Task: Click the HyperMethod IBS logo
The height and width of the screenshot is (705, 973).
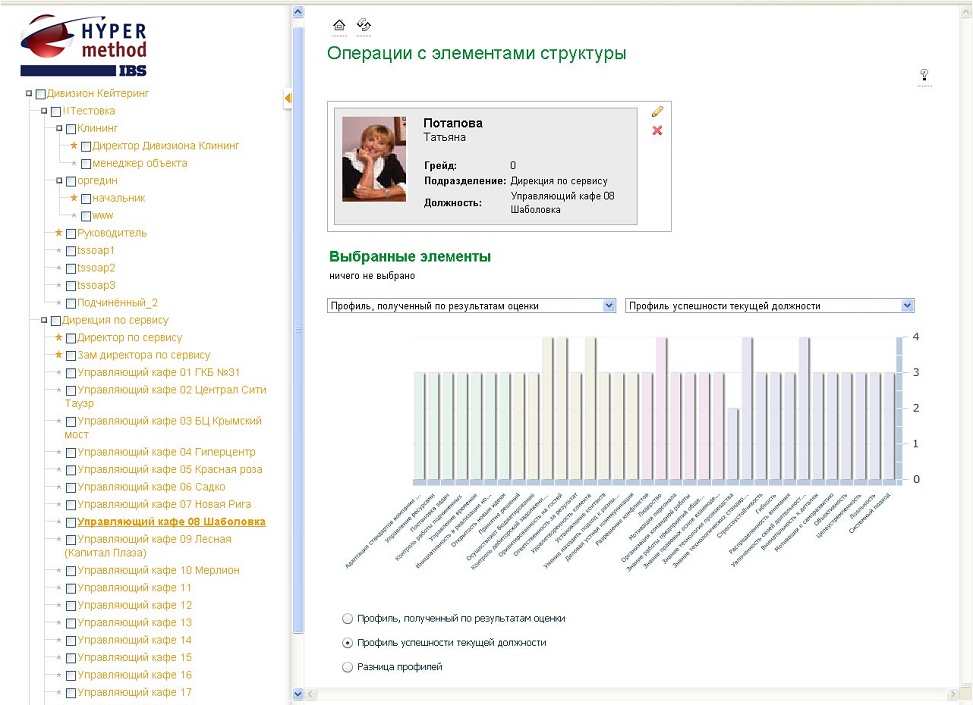Action: (84, 45)
